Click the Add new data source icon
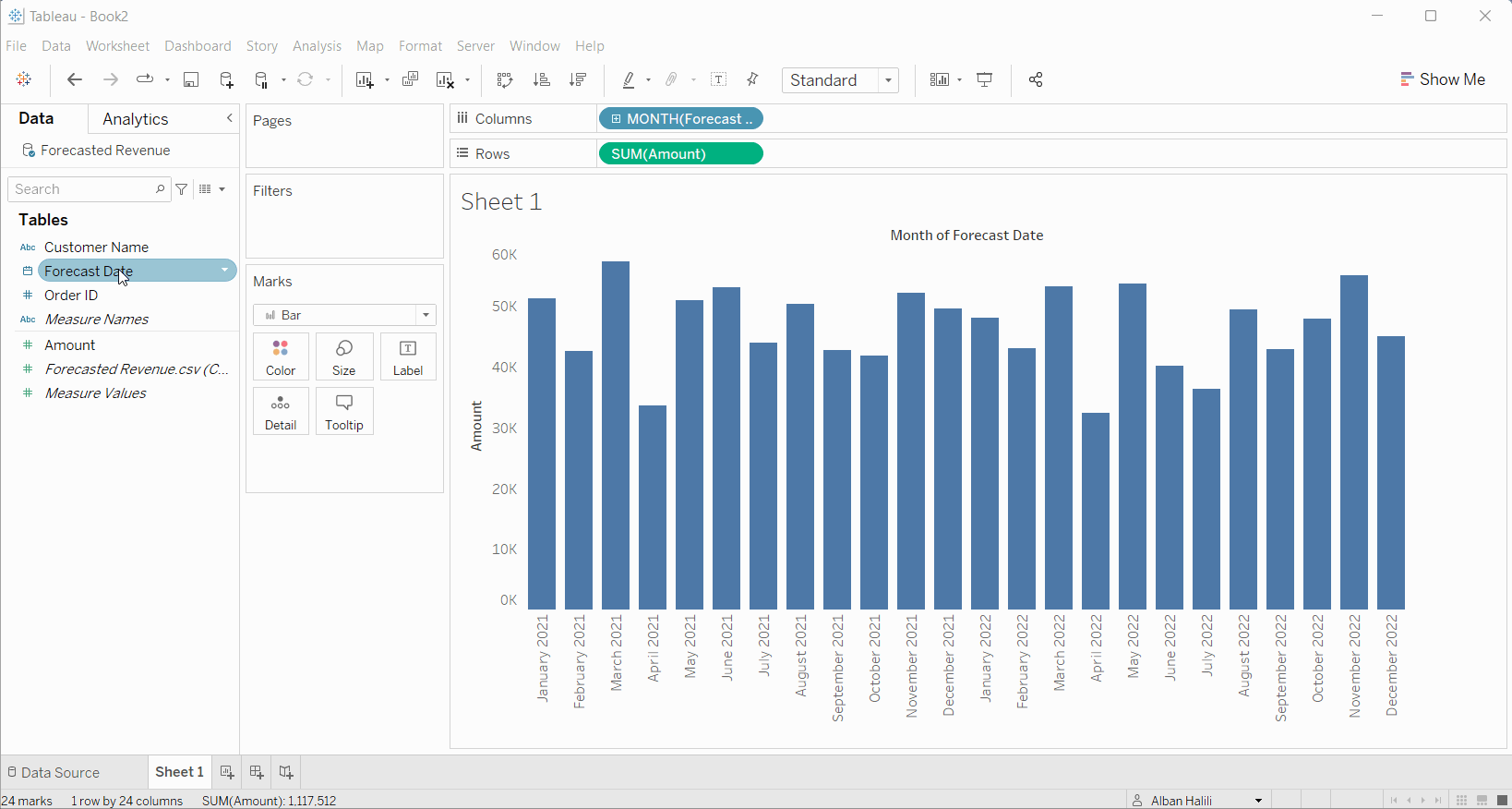 (226, 80)
